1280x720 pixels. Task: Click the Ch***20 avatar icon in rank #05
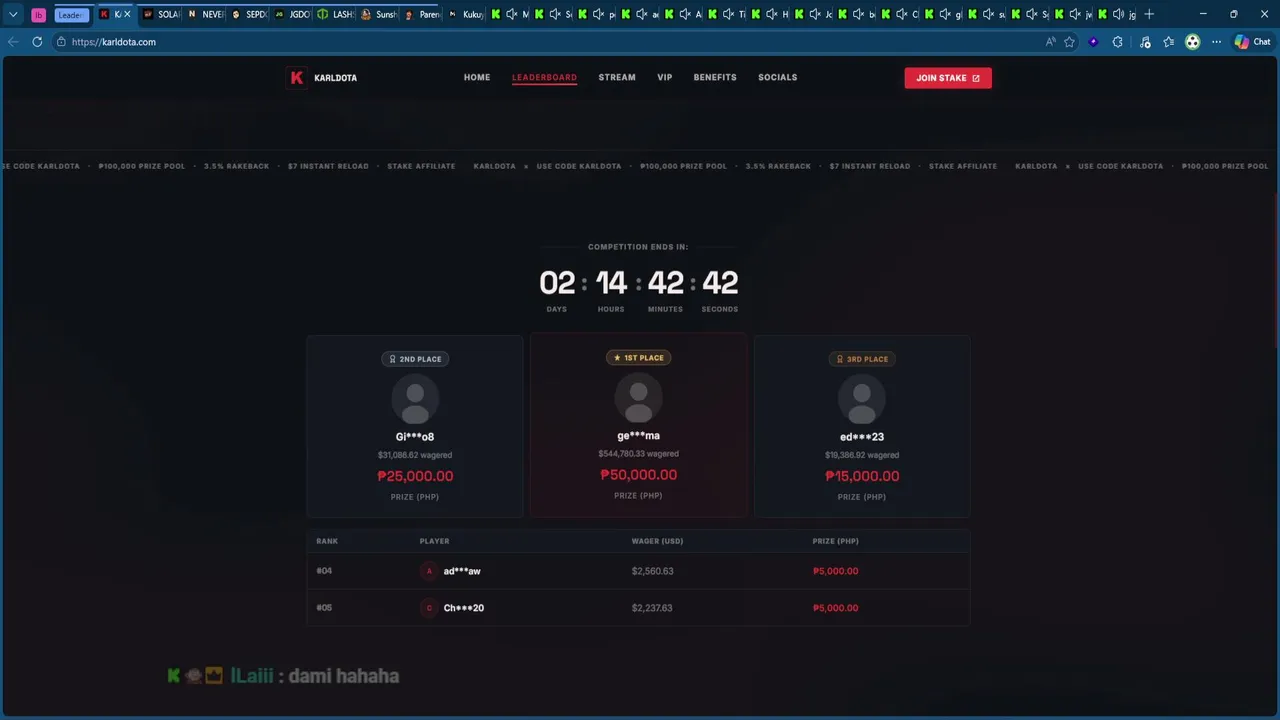pos(429,608)
